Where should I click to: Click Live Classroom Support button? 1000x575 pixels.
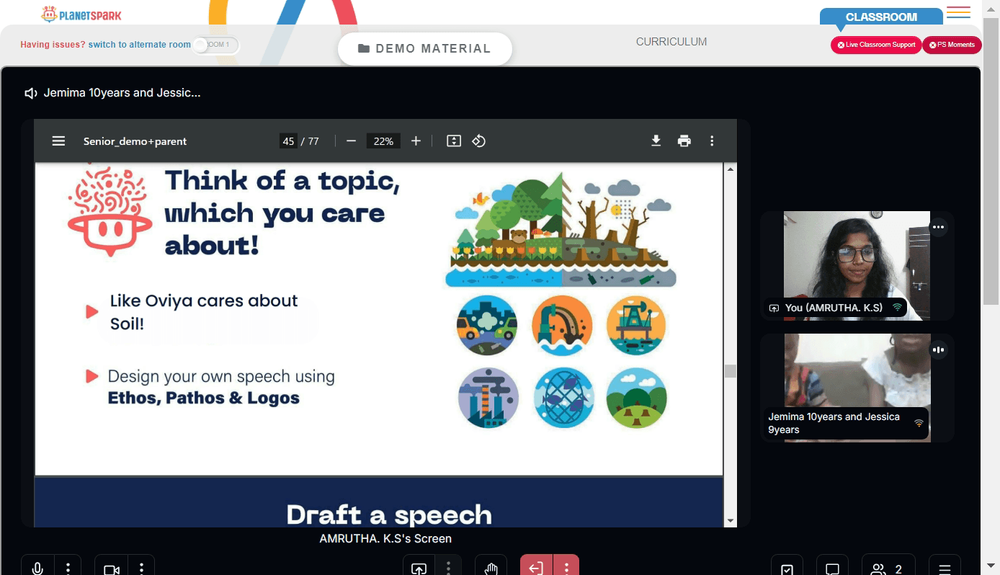point(876,45)
